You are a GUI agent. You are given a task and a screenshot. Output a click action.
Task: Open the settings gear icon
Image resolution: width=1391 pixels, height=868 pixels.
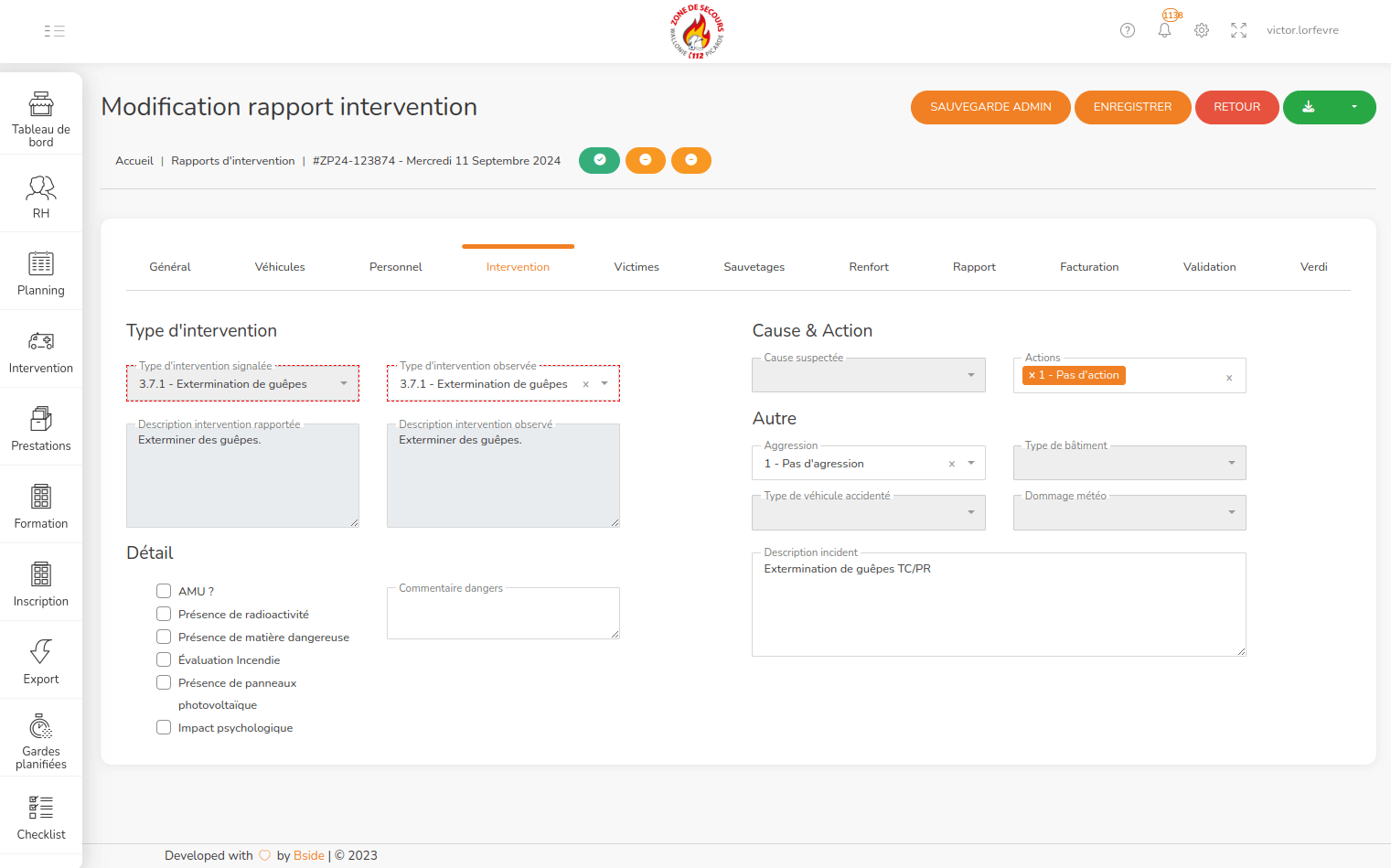(x=1202, y=30)
